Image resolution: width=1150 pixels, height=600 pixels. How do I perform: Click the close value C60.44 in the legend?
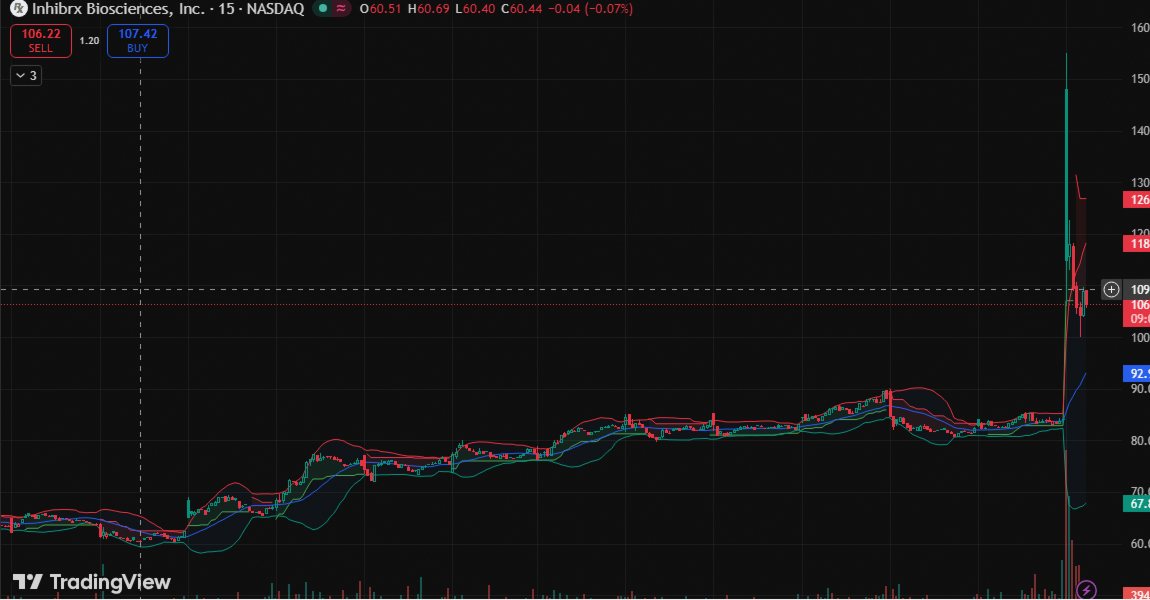tap(521, 9)
